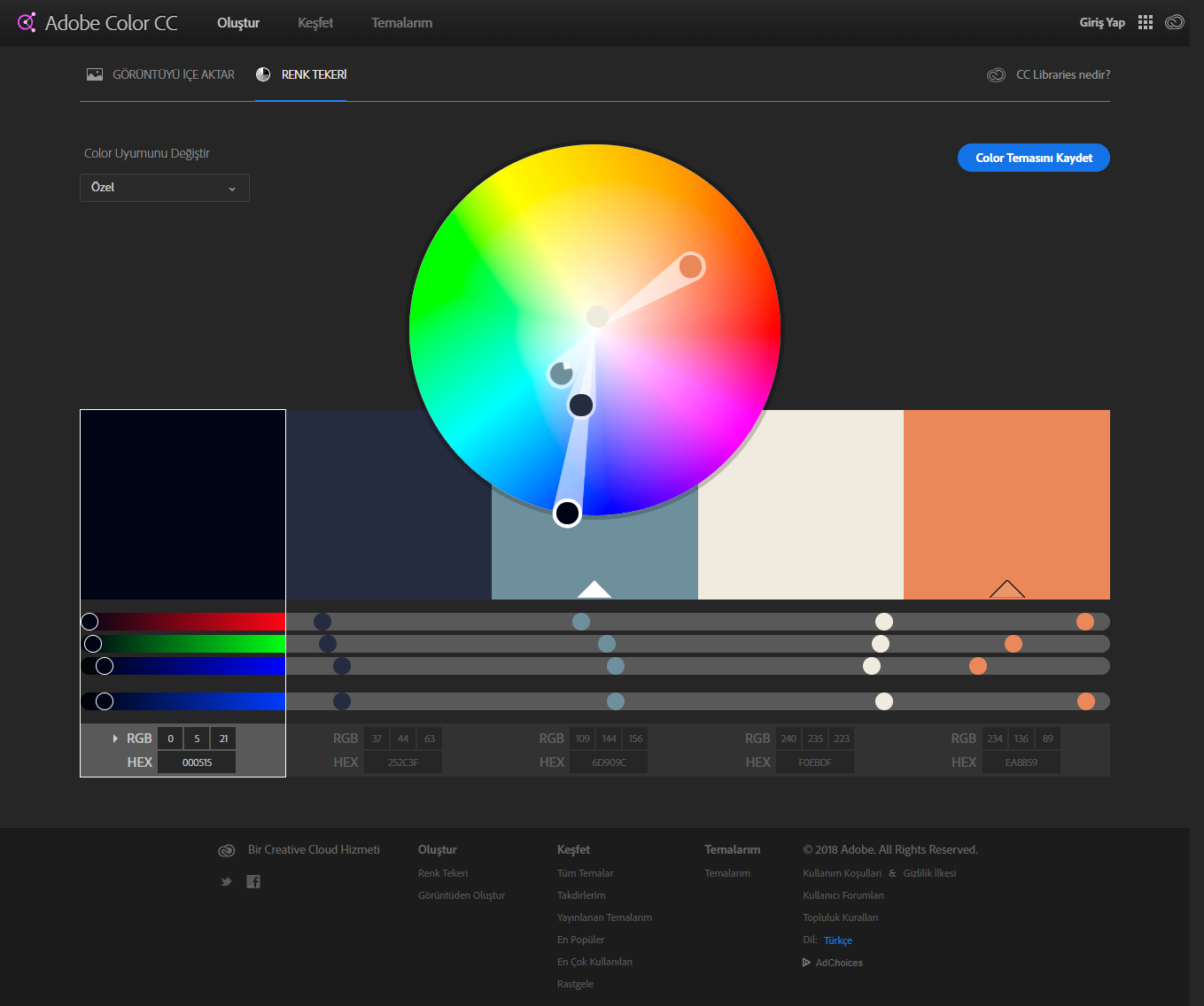
Task: Open Yayınlanan Temalarım footer link
Action: (604, 917)
